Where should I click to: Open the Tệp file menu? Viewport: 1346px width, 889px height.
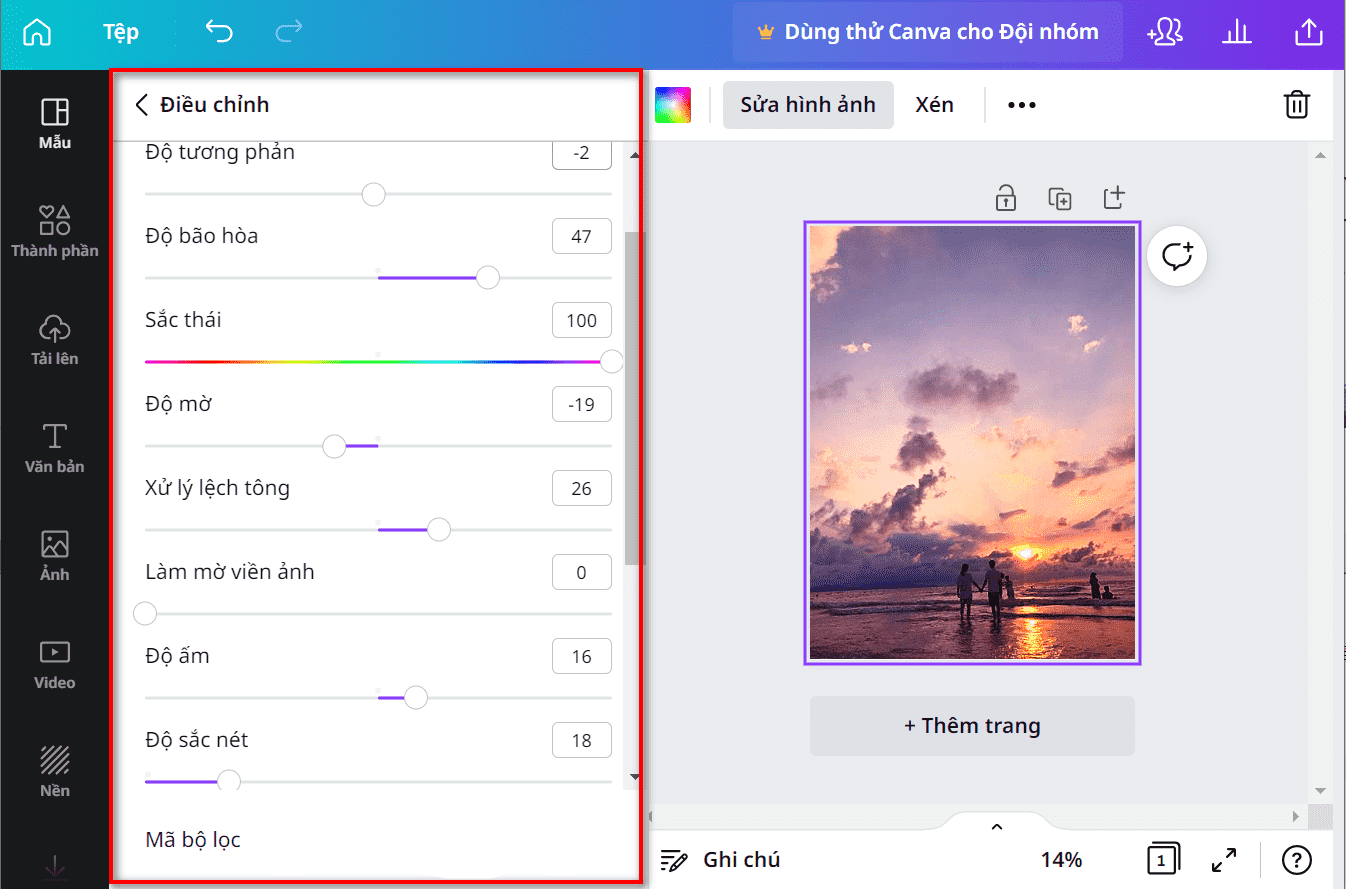[x=121, y=32]
